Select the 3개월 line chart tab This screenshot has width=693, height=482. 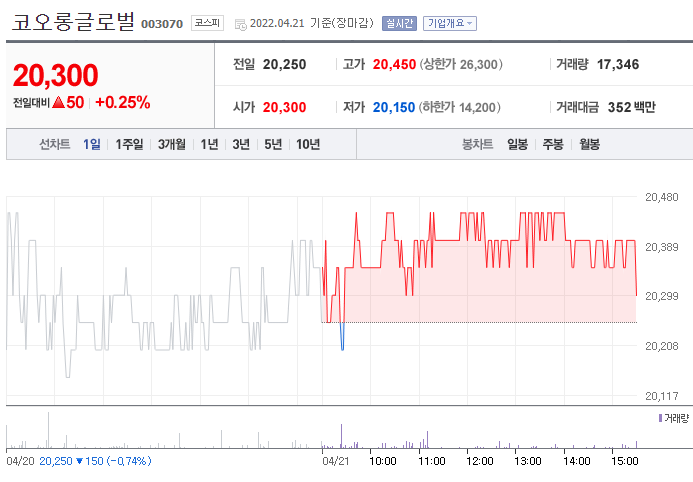tap(172, 144)
